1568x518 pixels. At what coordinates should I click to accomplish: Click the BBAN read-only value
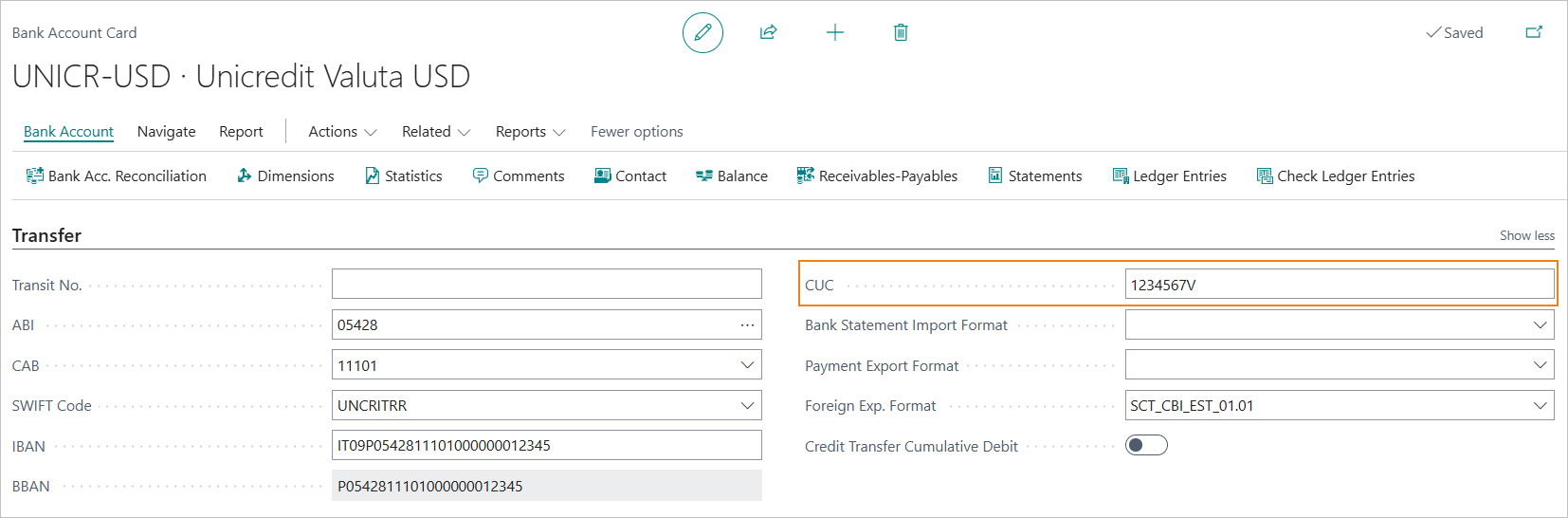coord(547,486)
